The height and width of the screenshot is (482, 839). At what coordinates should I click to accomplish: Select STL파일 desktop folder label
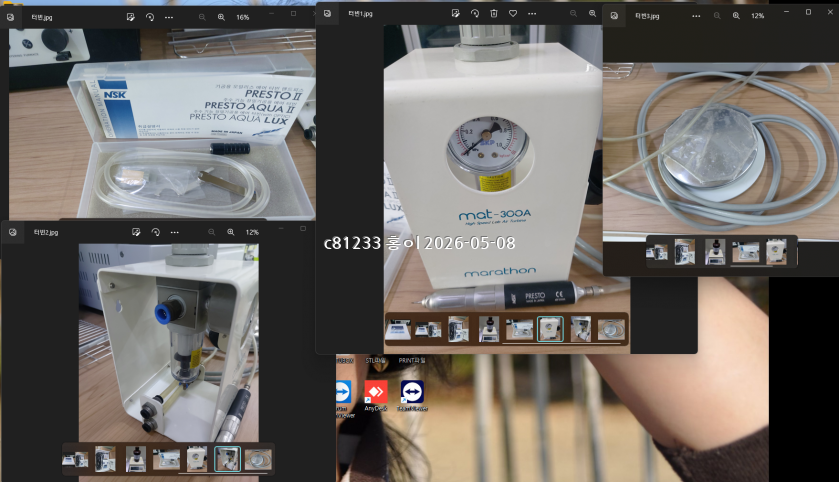pos(376,361)
